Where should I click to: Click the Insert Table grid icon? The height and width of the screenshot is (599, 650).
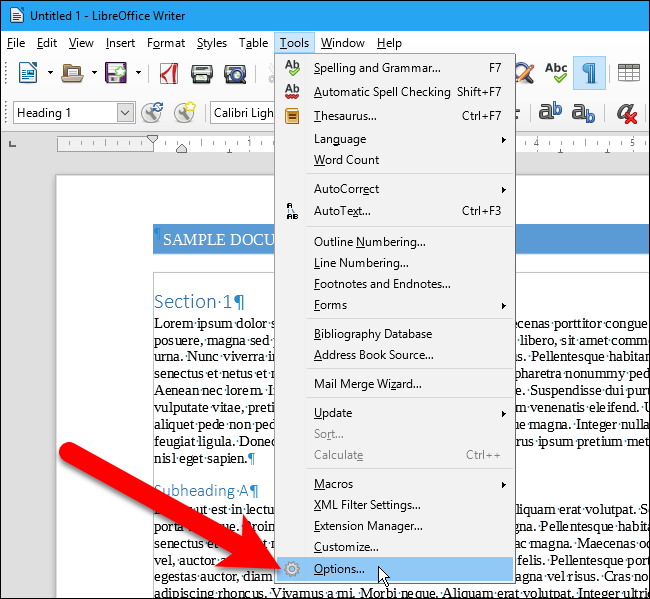[x=629, y=72]
